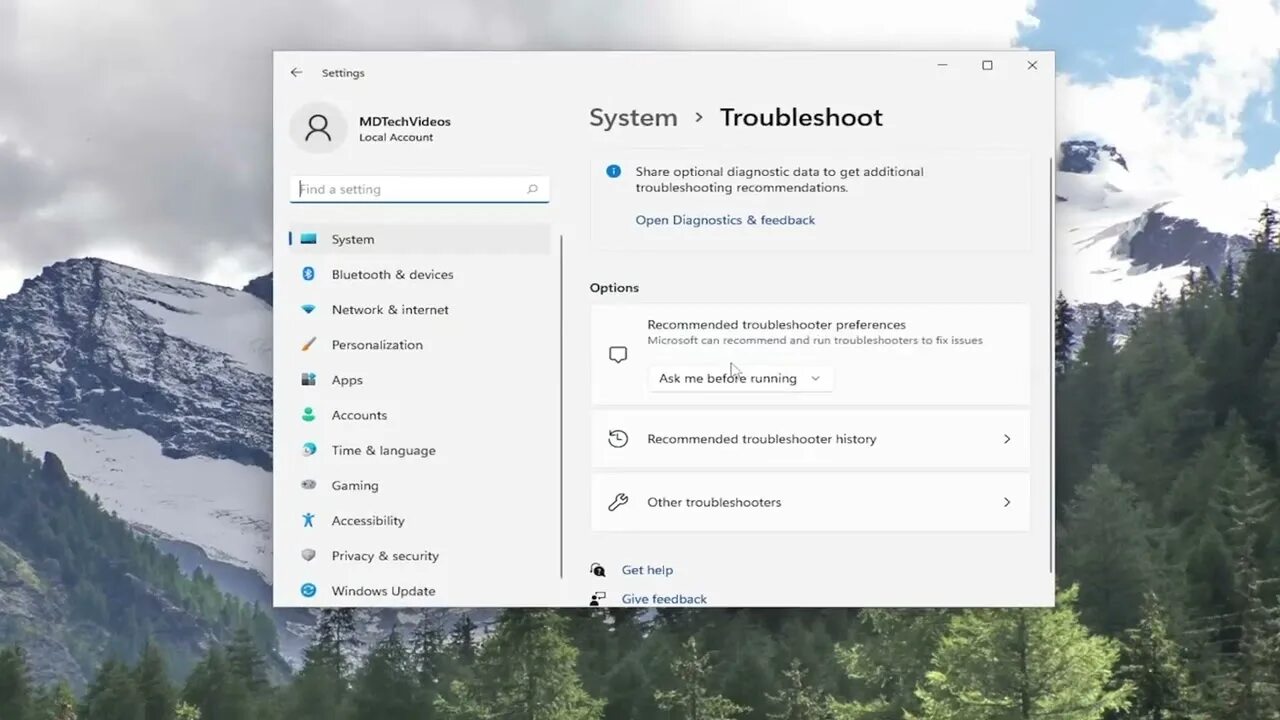Open Bluetooth & devices settings
This screenshot has height=720, width=1280.
tap(420, 274)
